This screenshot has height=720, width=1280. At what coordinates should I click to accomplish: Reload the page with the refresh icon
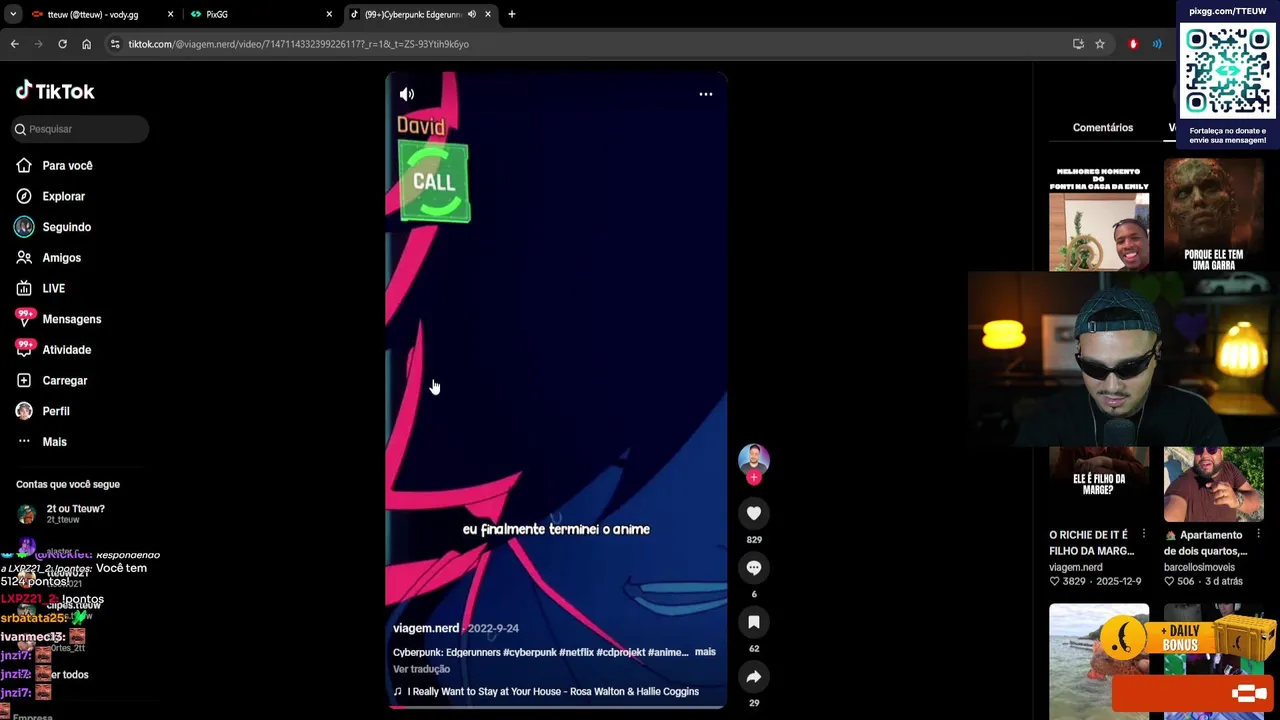pos(62,44)
